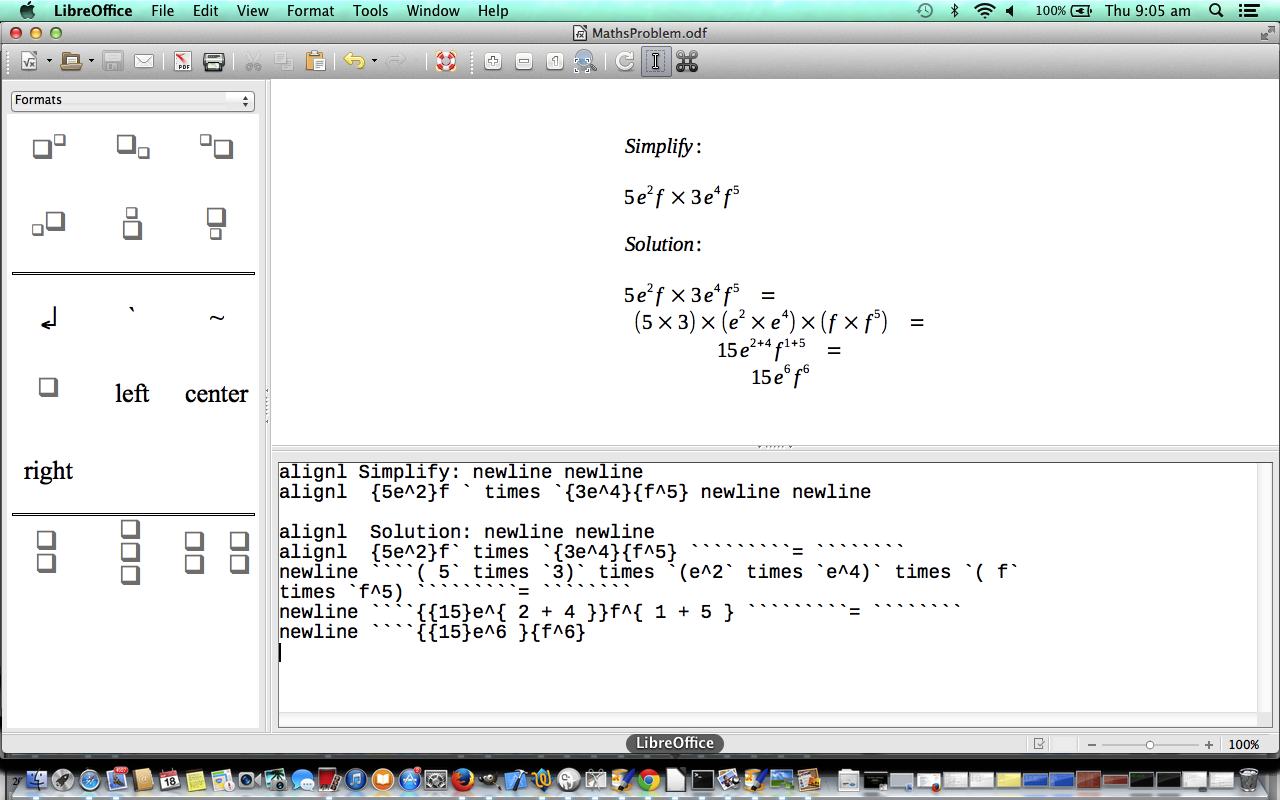This screenshot has height=800, width=1280.
Task: Open Time Machine menu bar icon
Action: 925,10
